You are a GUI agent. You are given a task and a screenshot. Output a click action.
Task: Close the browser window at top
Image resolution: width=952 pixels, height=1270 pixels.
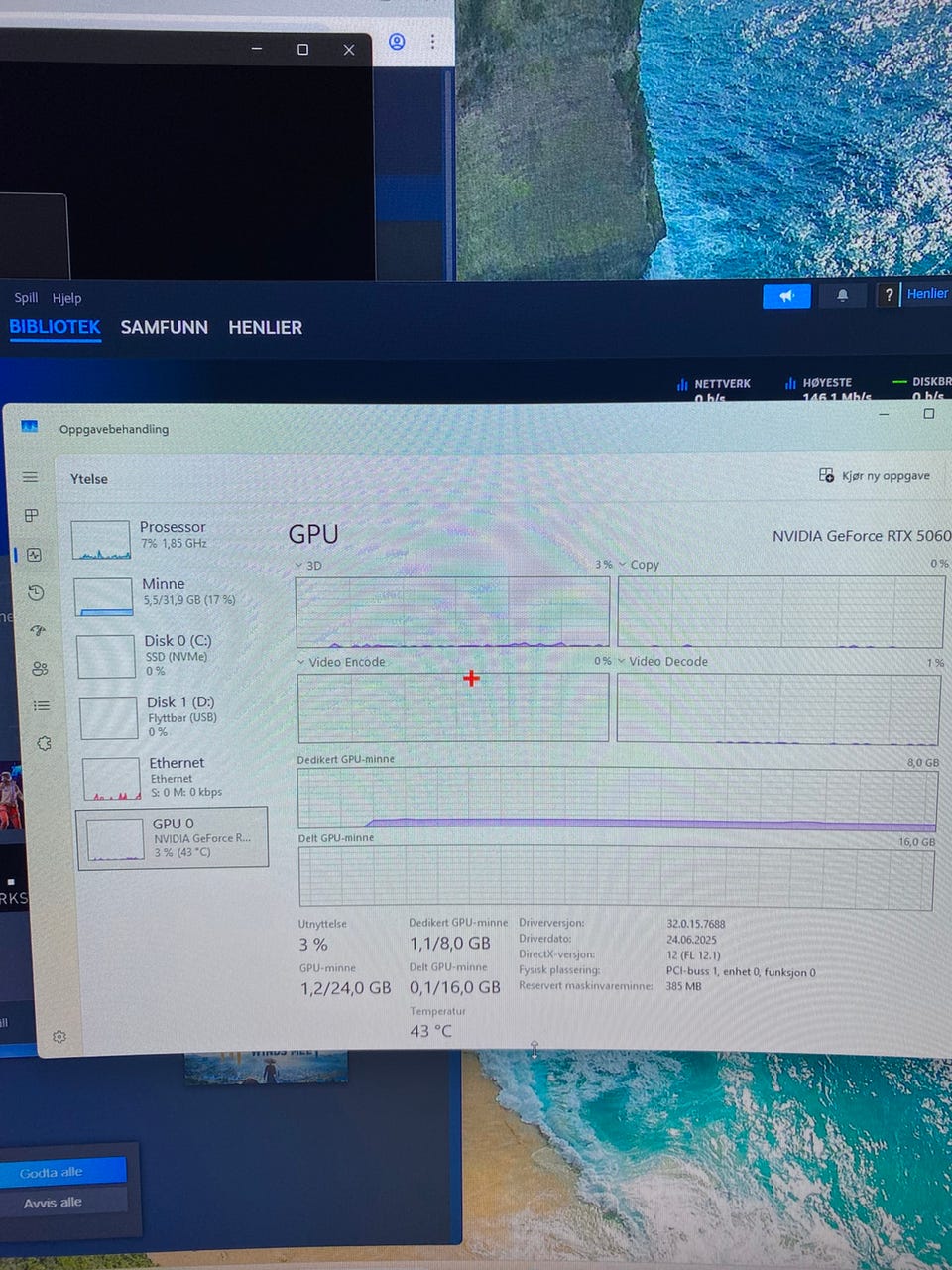pyautogui.click(x=349, y=50)
